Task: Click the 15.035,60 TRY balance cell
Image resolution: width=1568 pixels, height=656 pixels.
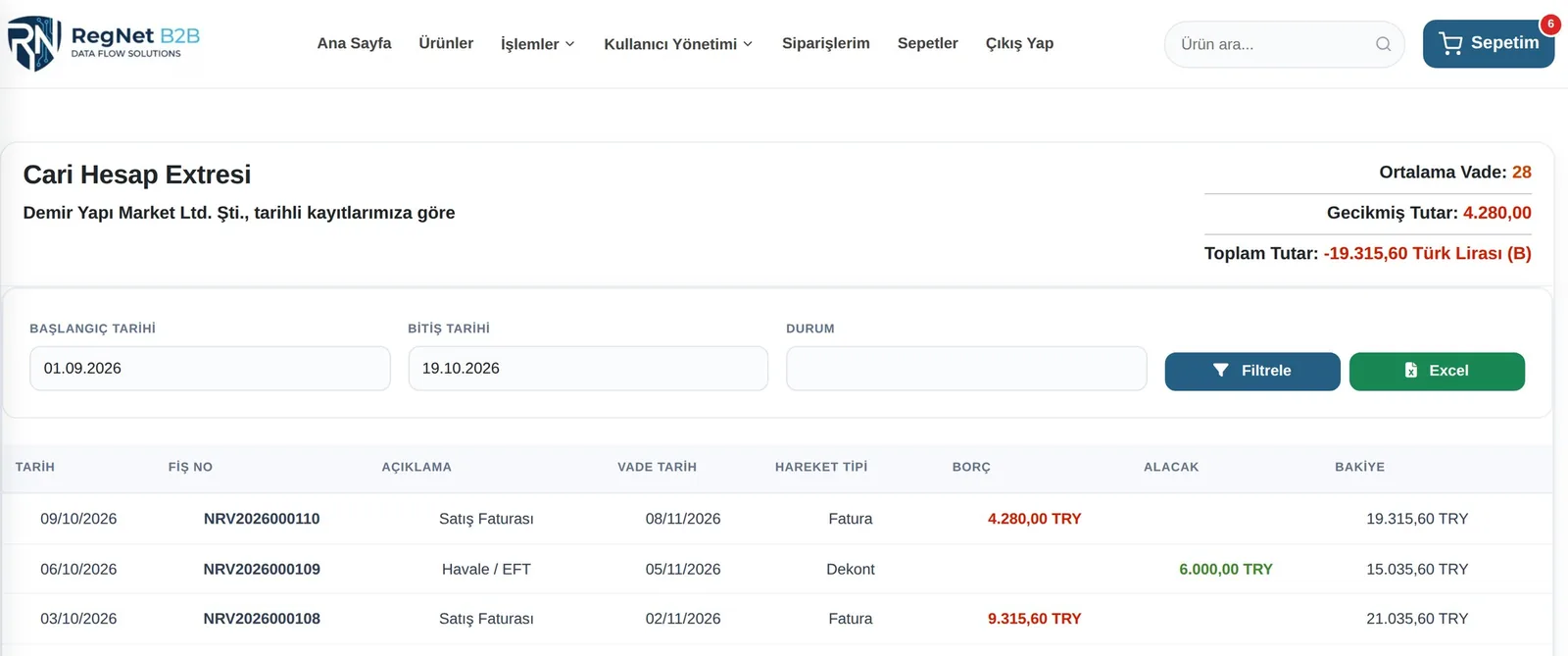Action: [1417, 569]
